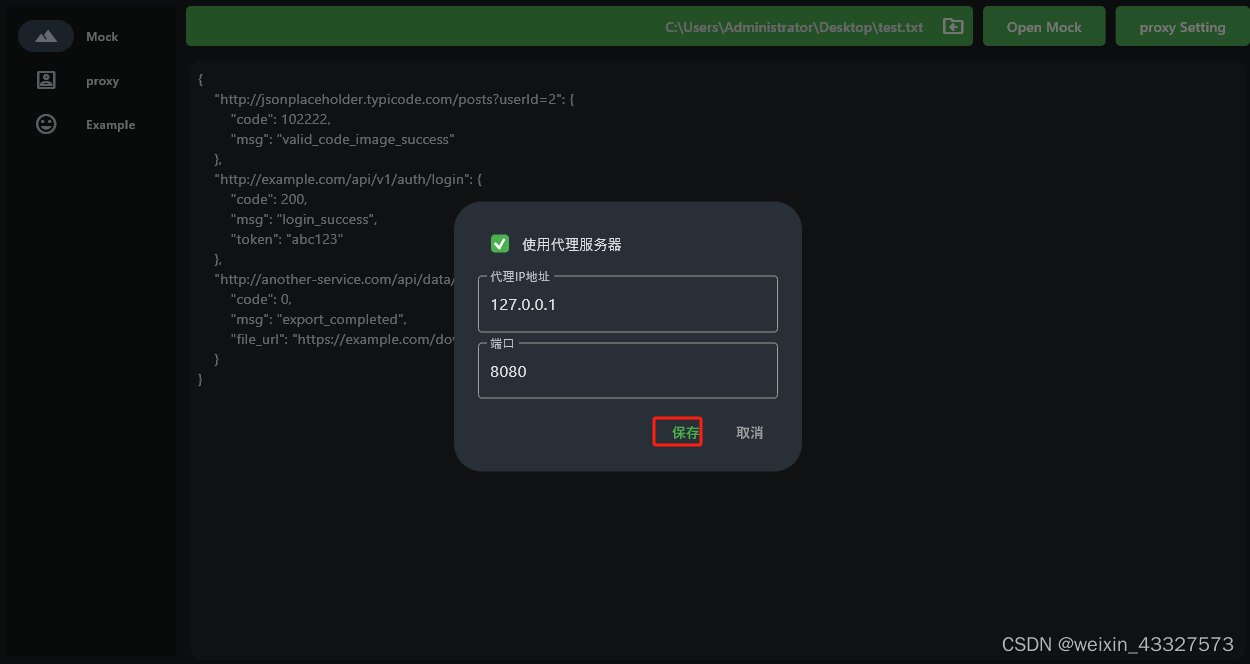1250x664 pixels.
Task: Select the proxy portrait icon in sidebar
Action: pos(46,80)
